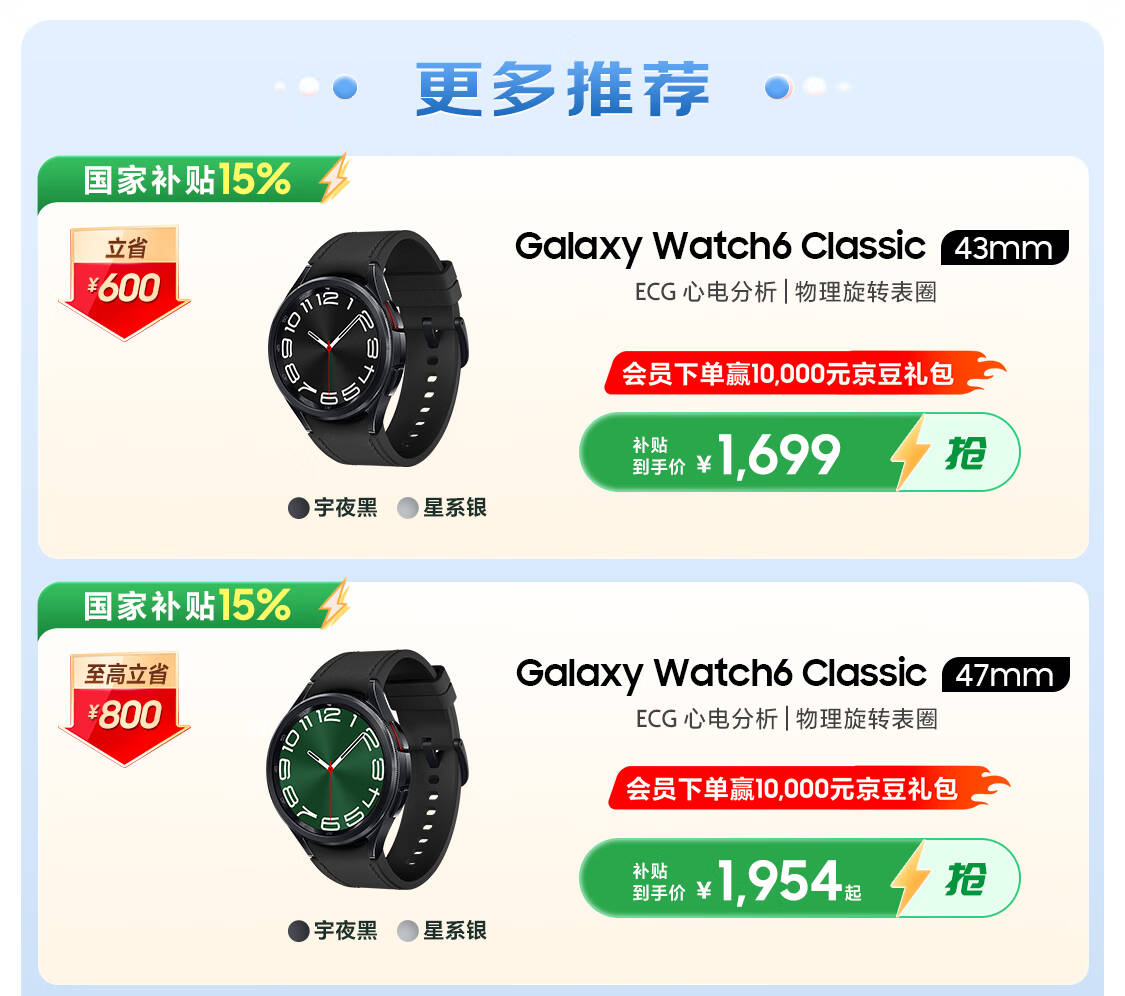This screenshot has height=996, width=1125.
Task: Click the 43mm size label
Action: click(1004, 248)
